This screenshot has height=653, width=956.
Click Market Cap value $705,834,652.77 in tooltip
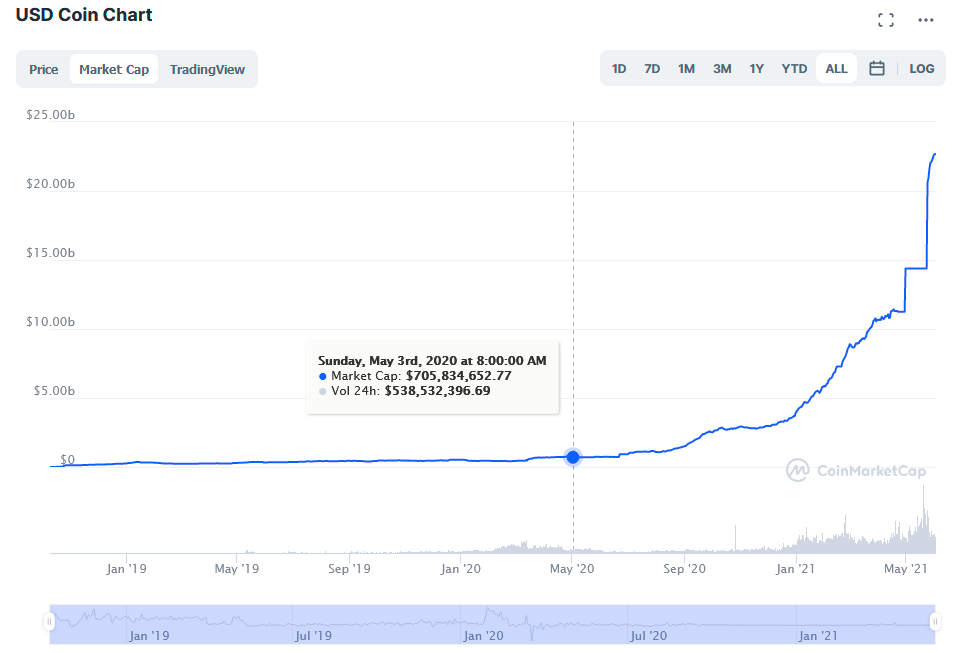click(x=458, y=376)
